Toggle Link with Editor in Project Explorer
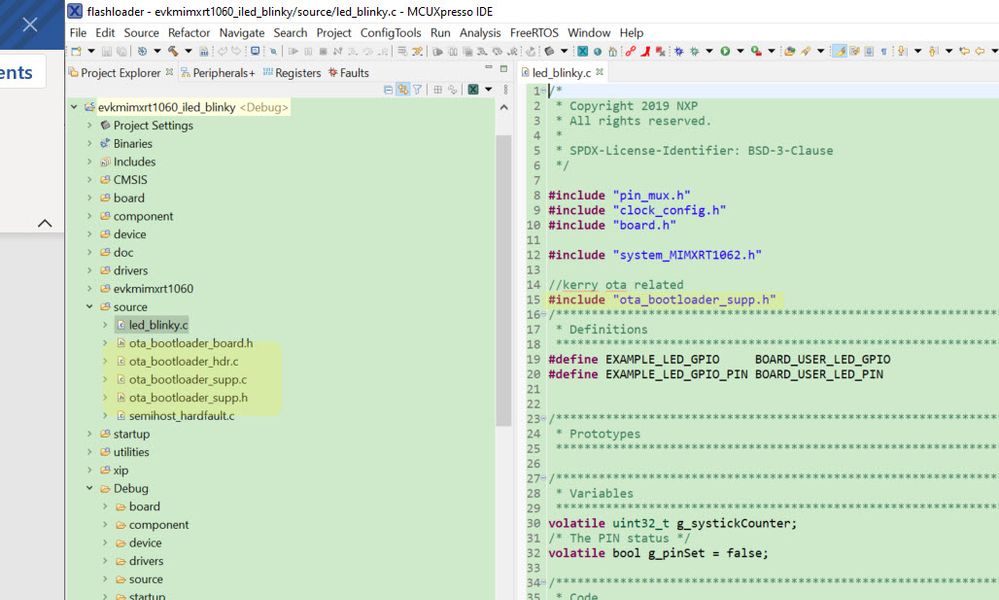 (x=403, y=90)
